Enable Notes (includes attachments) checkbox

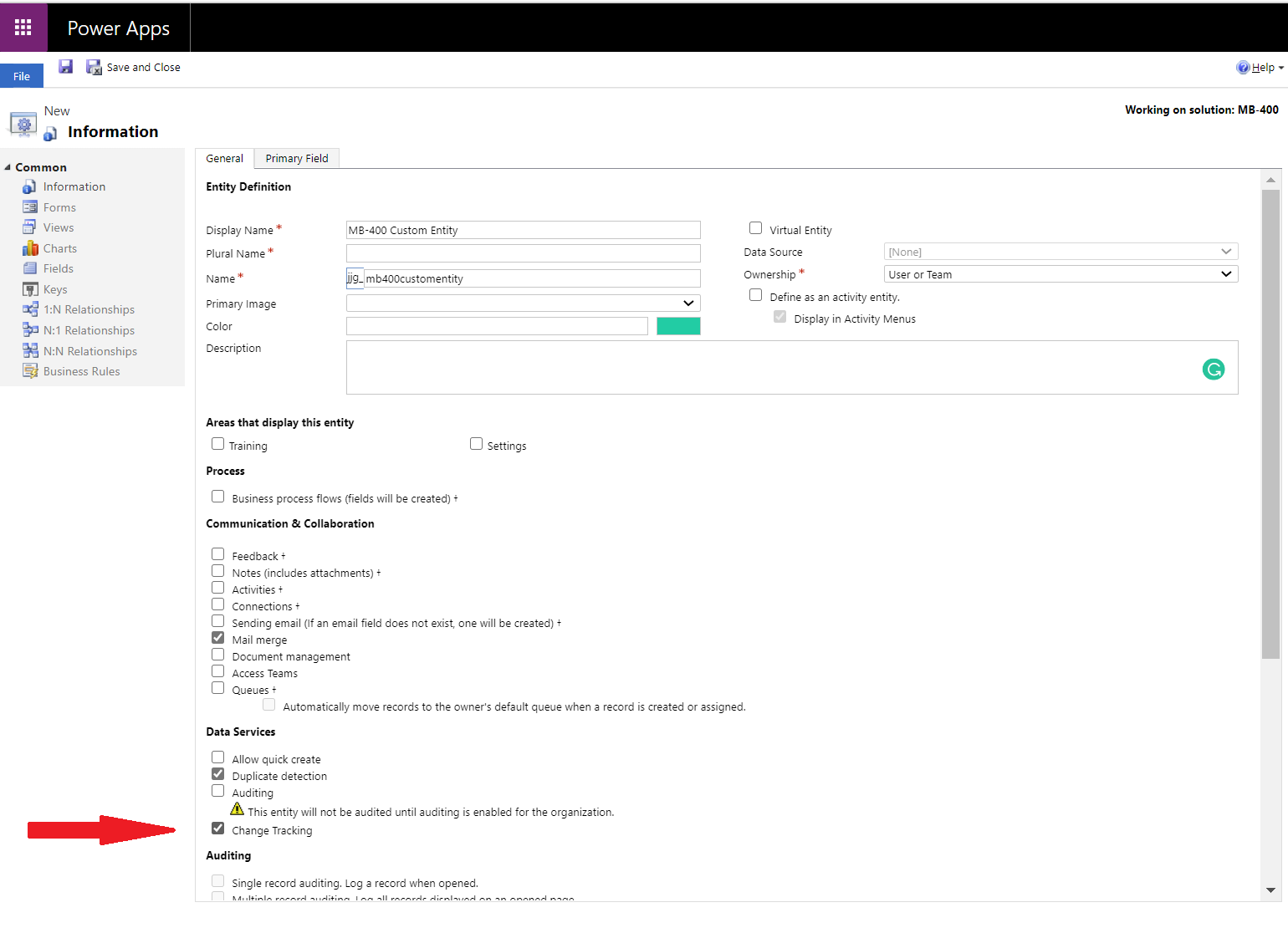pyautogui.click(x=218, y=570)
